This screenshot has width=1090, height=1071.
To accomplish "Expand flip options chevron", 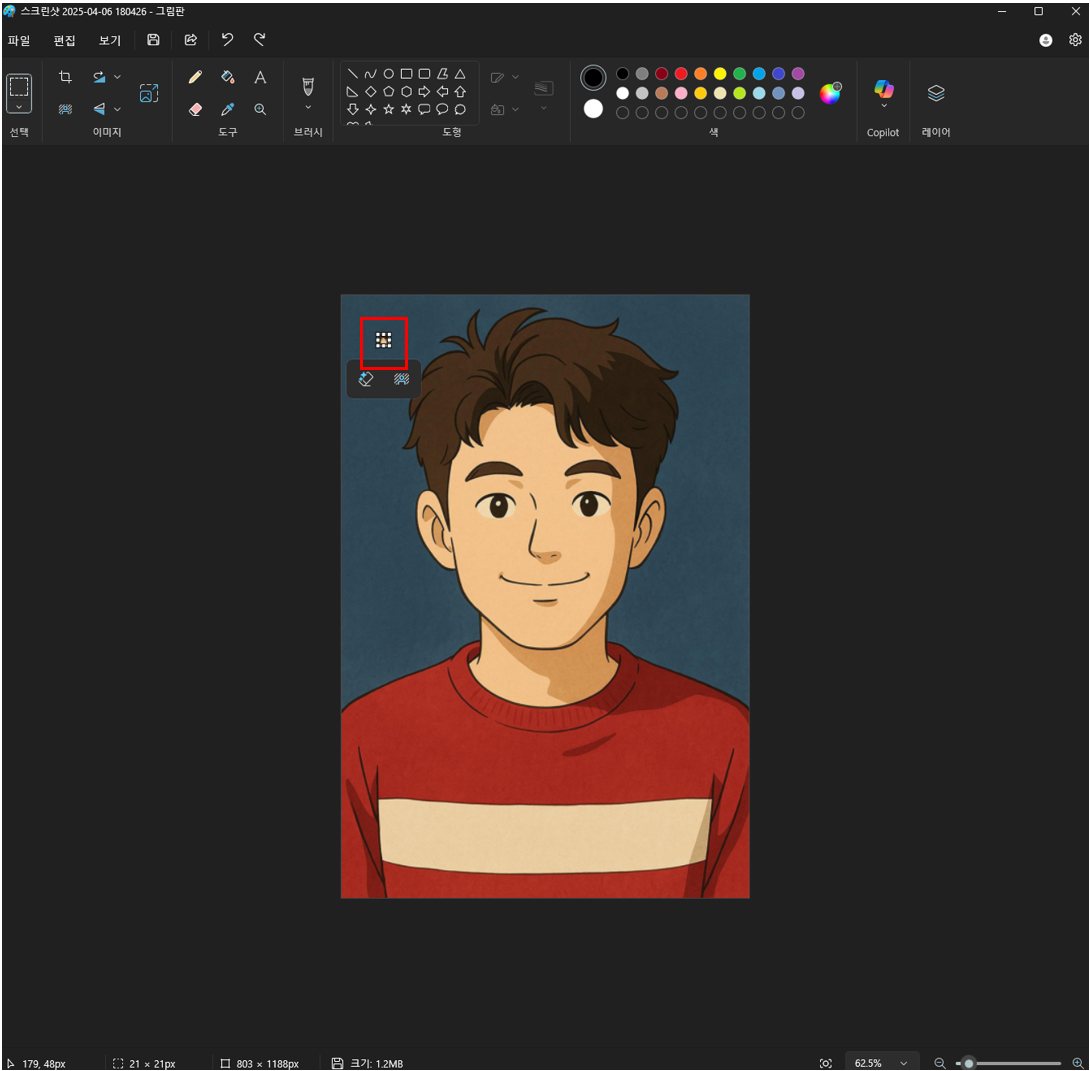I will click(117, 109).
